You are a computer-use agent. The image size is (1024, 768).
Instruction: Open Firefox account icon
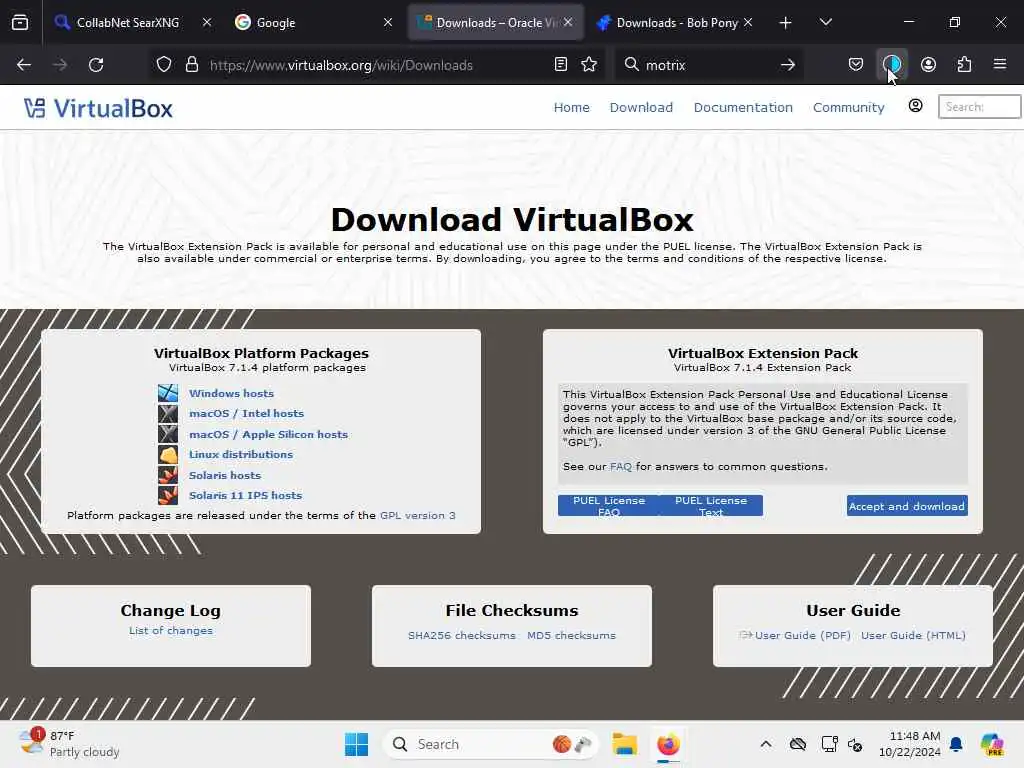pyautogui.click(x=928, y=65)
